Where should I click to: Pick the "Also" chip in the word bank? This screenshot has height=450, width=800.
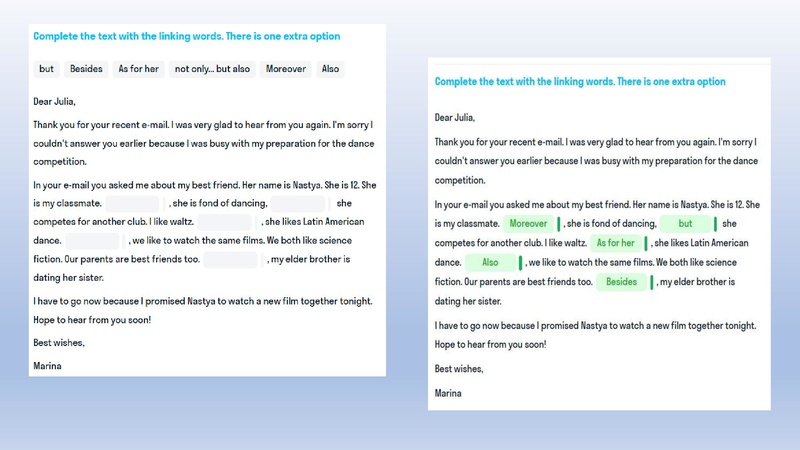330,69
